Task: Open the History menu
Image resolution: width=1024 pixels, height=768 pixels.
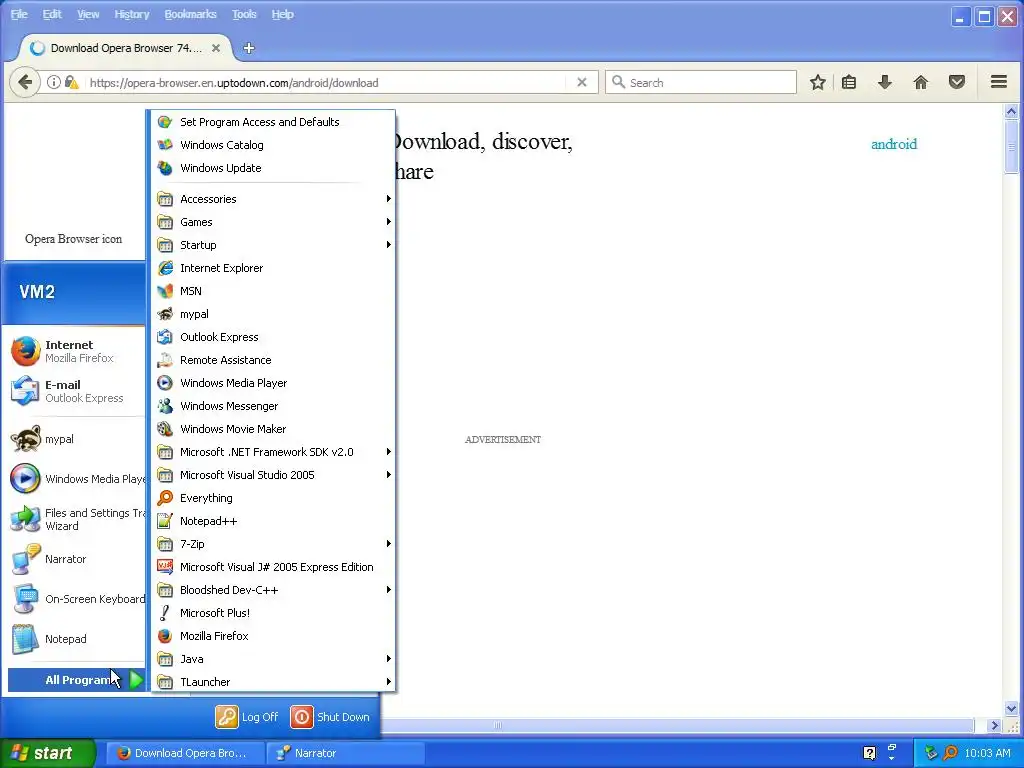Action: 132,14
